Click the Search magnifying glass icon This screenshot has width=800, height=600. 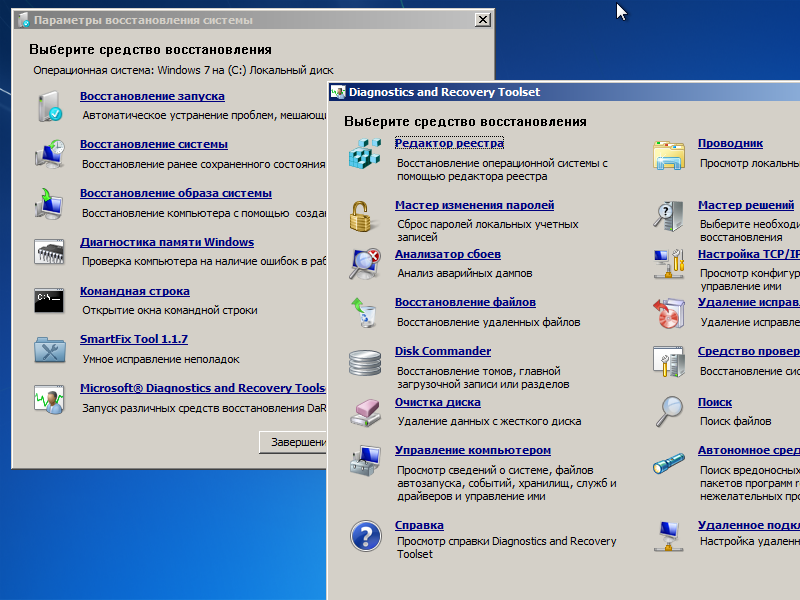click(x=668, y=411)
